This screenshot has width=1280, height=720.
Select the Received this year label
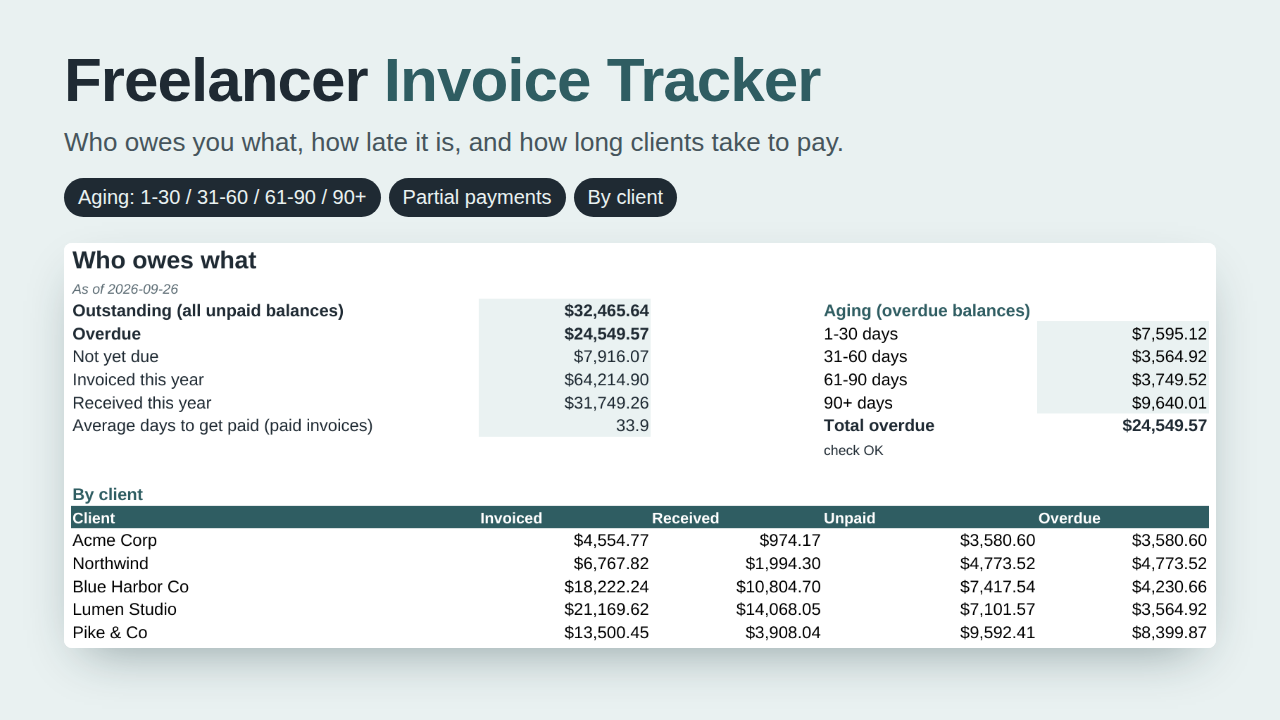pos(142,403)
